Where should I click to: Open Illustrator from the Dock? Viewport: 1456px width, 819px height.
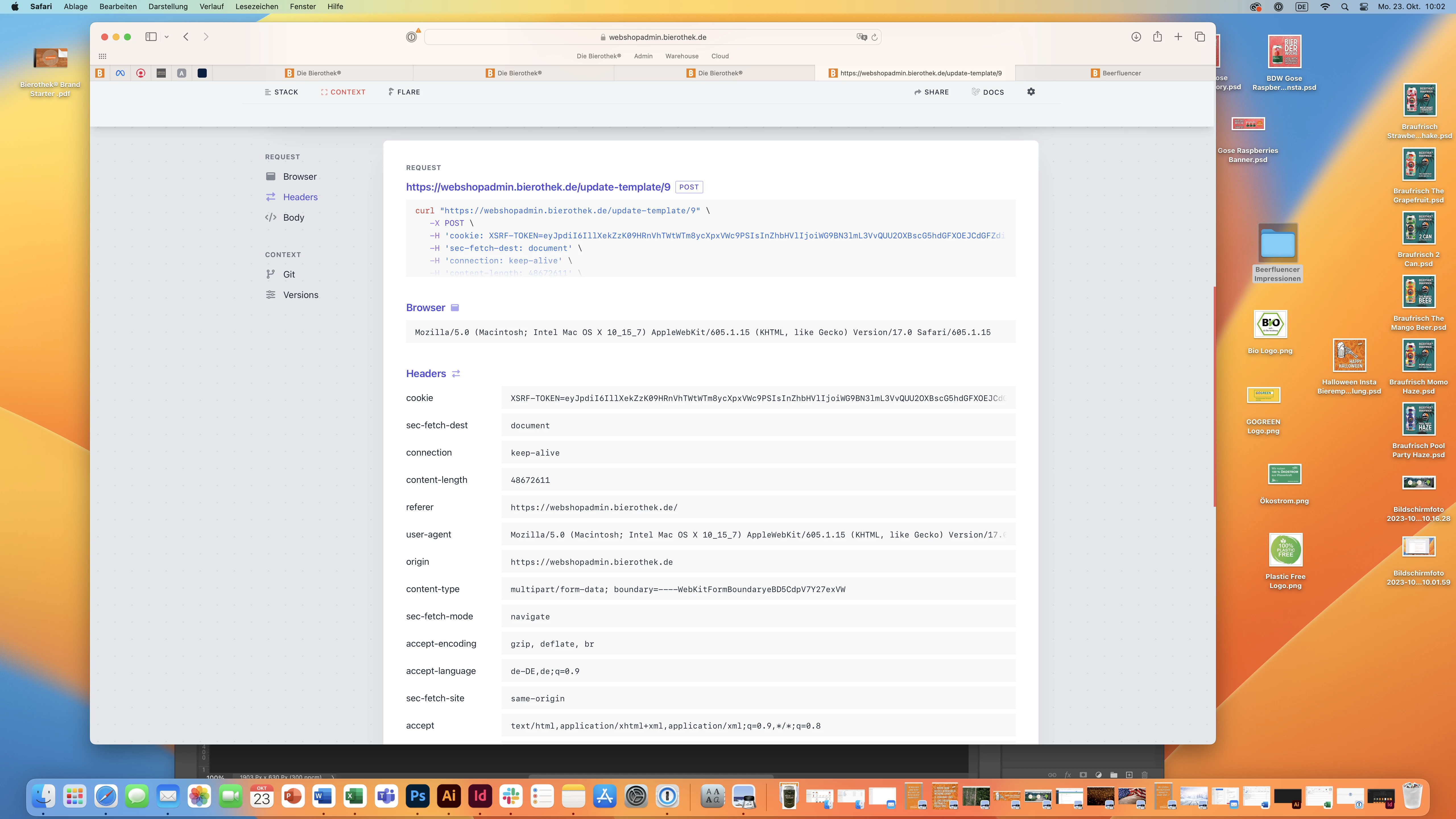(449, 796)
